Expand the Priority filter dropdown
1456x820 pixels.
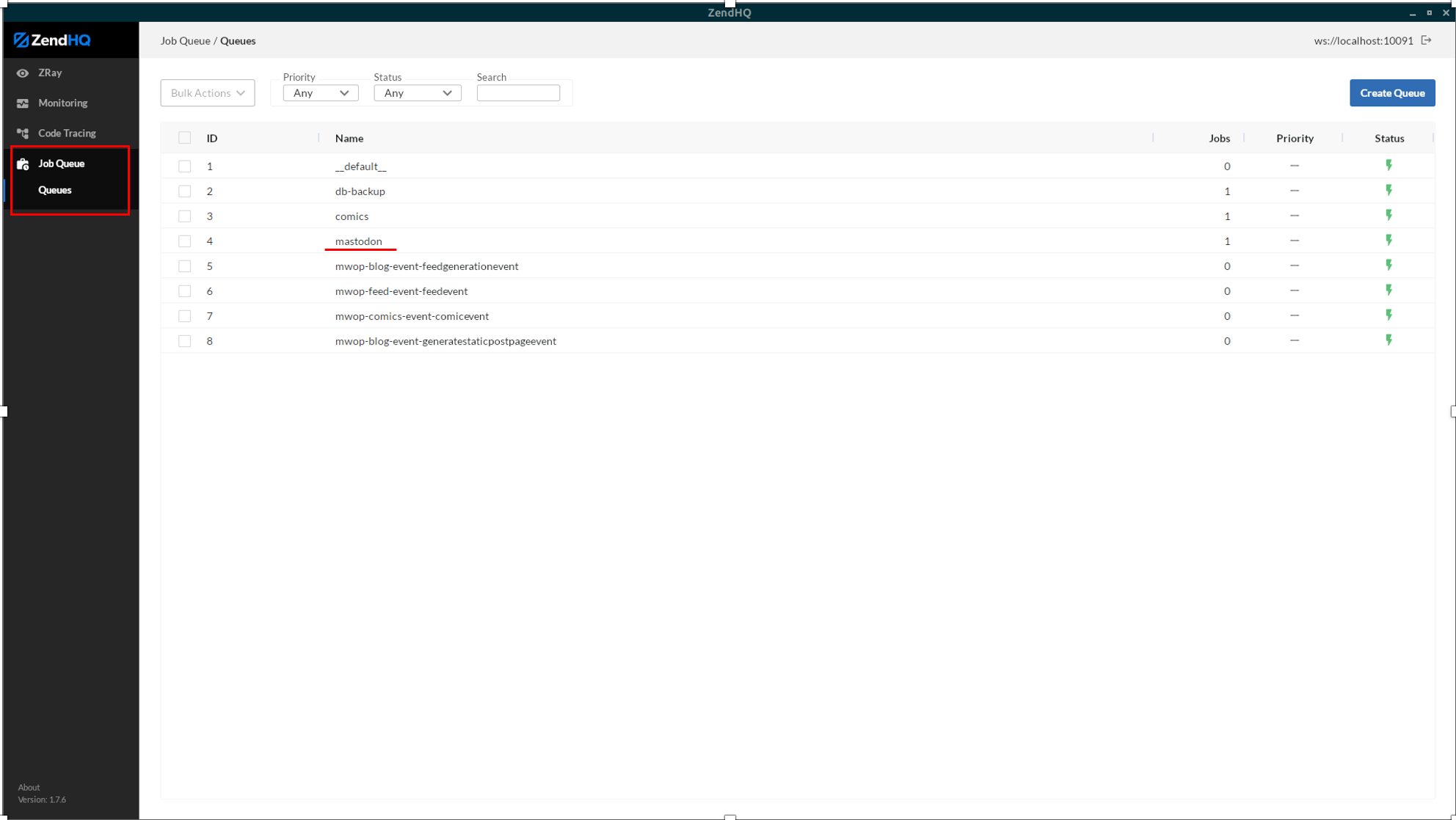coord(321,93)
